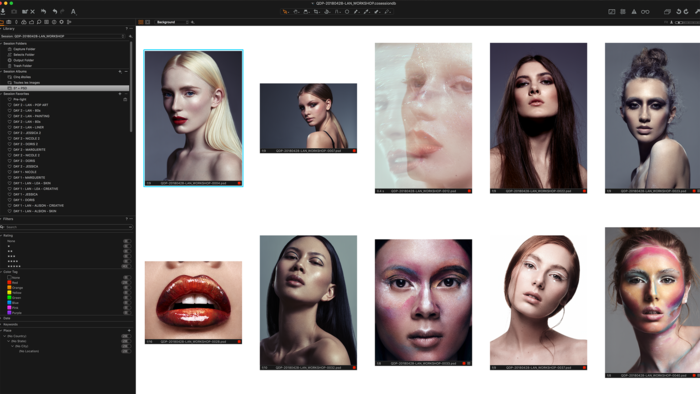Click the Filters search field

68,227
